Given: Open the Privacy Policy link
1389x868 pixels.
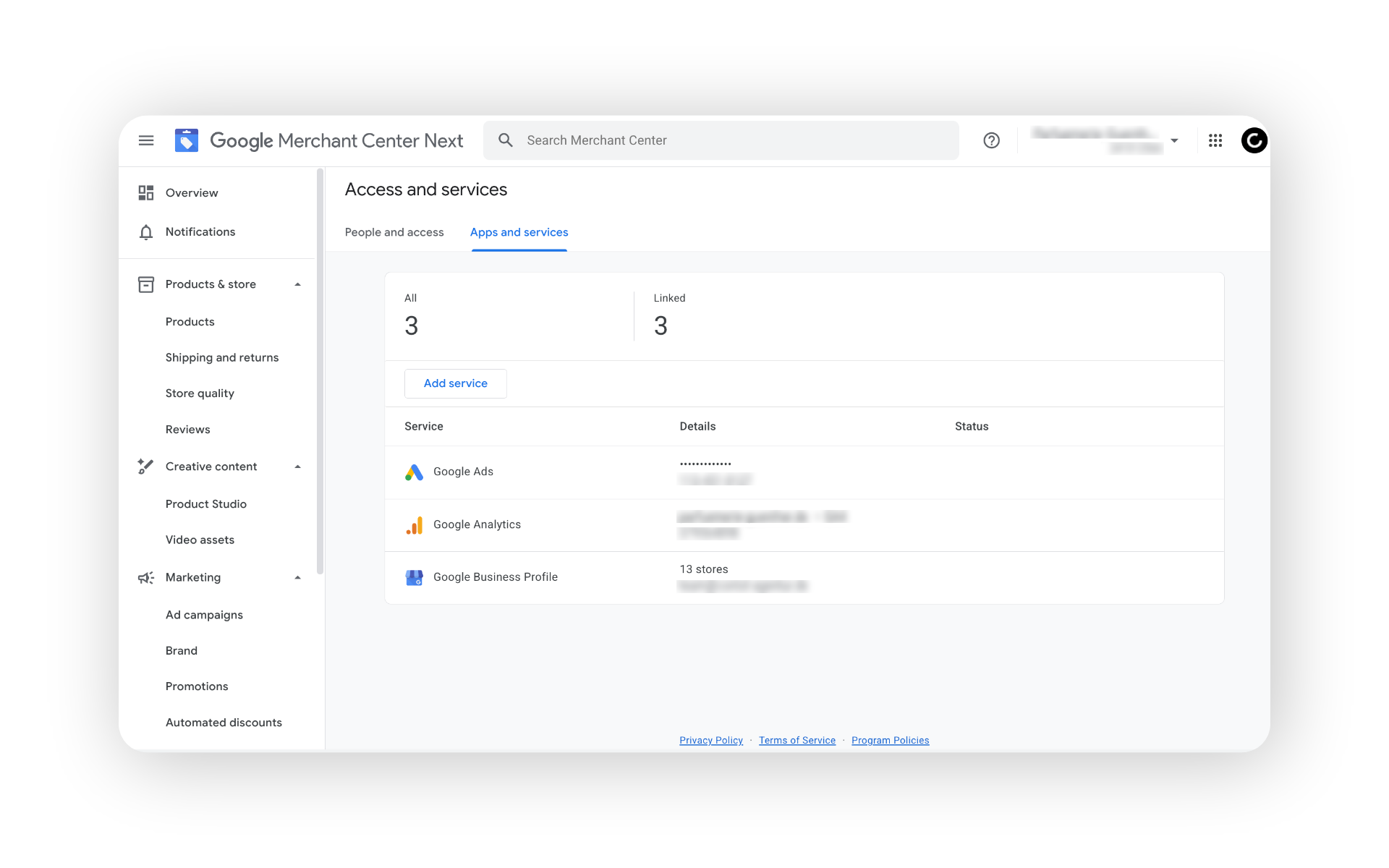Looking at the screenshot, I should click(711, 740).
